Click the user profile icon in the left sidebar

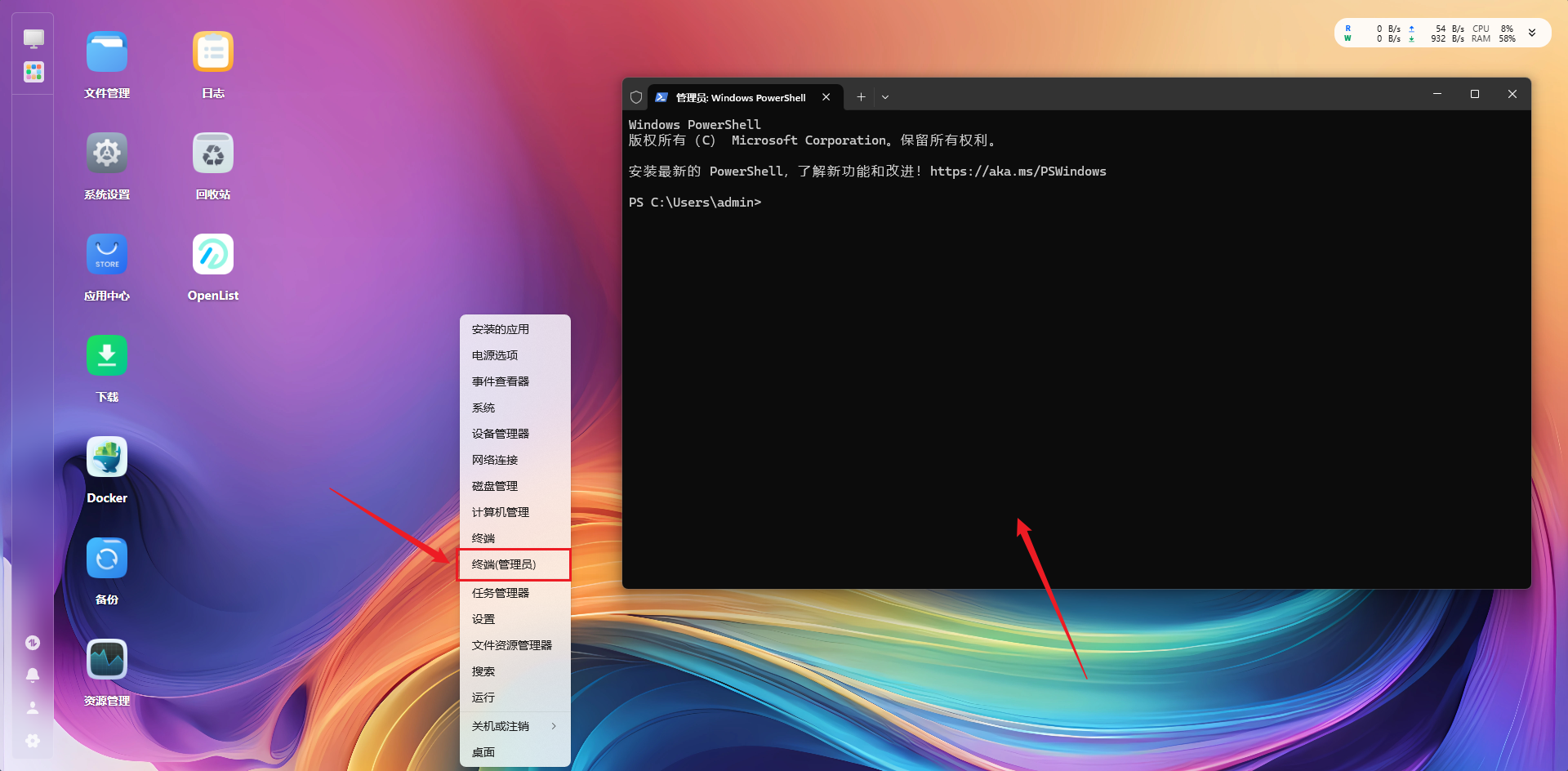click(x=33, y=708)
